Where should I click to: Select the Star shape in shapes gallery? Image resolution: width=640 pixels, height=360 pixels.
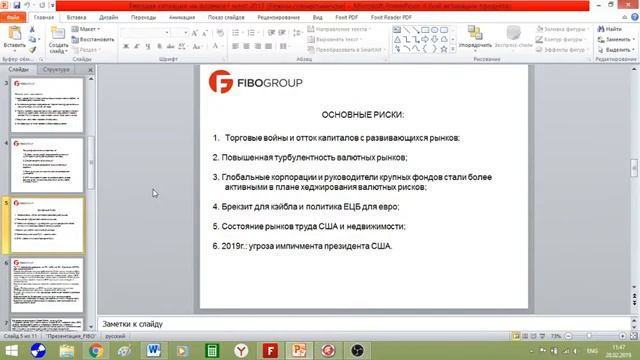[x=444, y=49]
